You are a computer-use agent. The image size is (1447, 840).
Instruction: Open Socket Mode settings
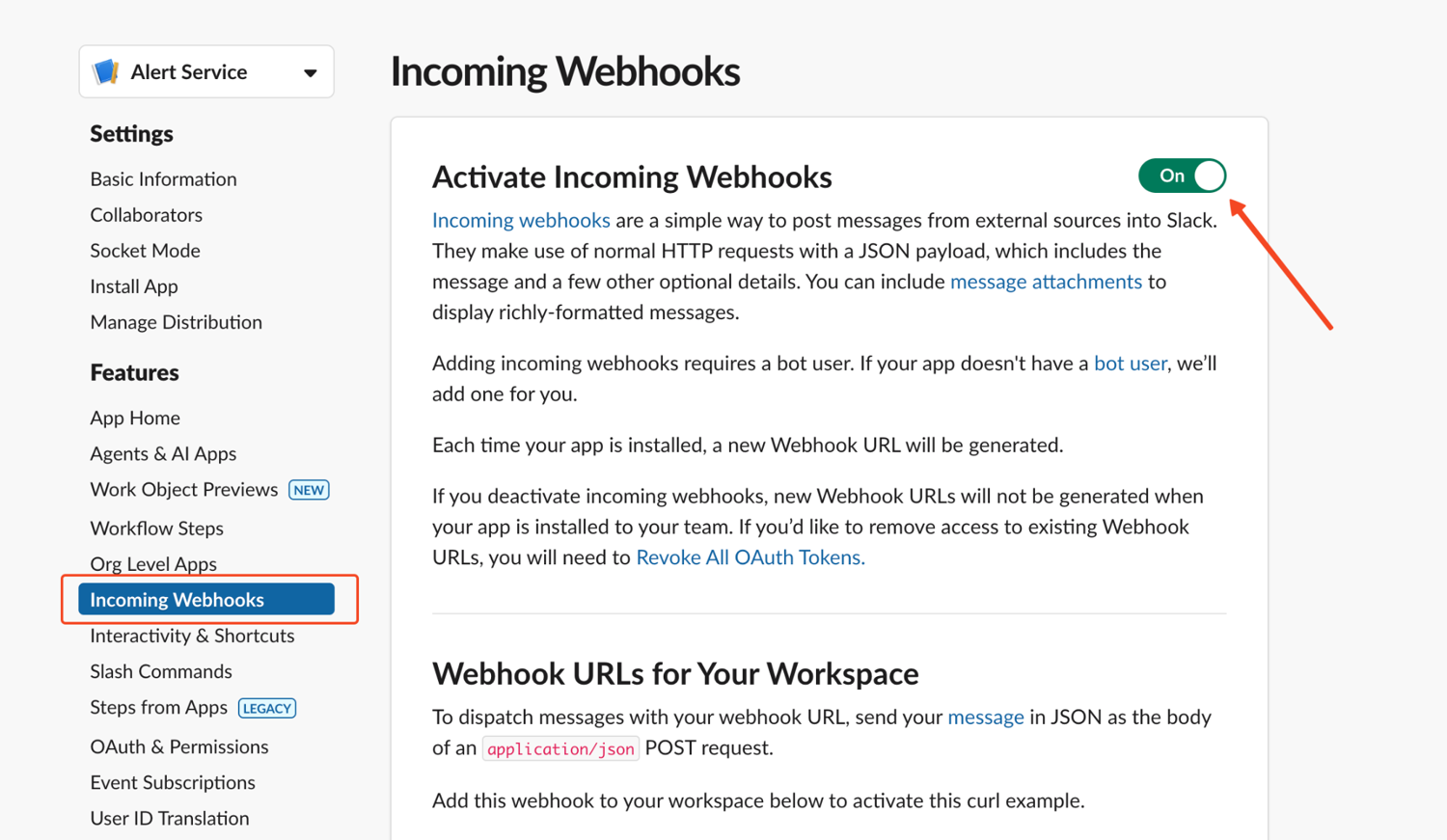[145, 251]
